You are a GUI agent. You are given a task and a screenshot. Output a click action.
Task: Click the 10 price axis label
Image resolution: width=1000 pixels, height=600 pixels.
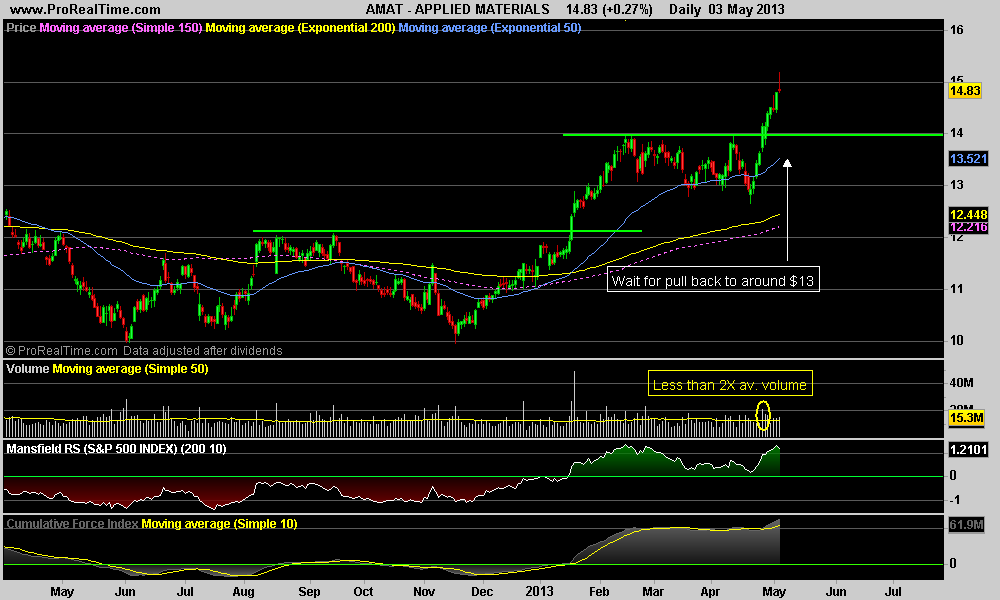(957, 340)
